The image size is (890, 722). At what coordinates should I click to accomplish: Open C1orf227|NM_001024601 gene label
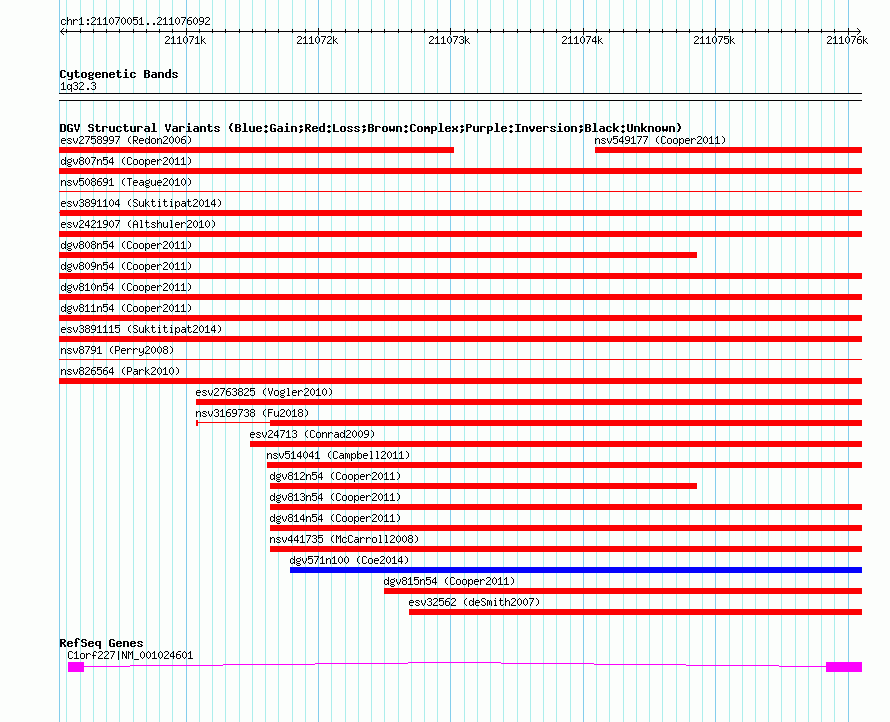click(130, 655)
